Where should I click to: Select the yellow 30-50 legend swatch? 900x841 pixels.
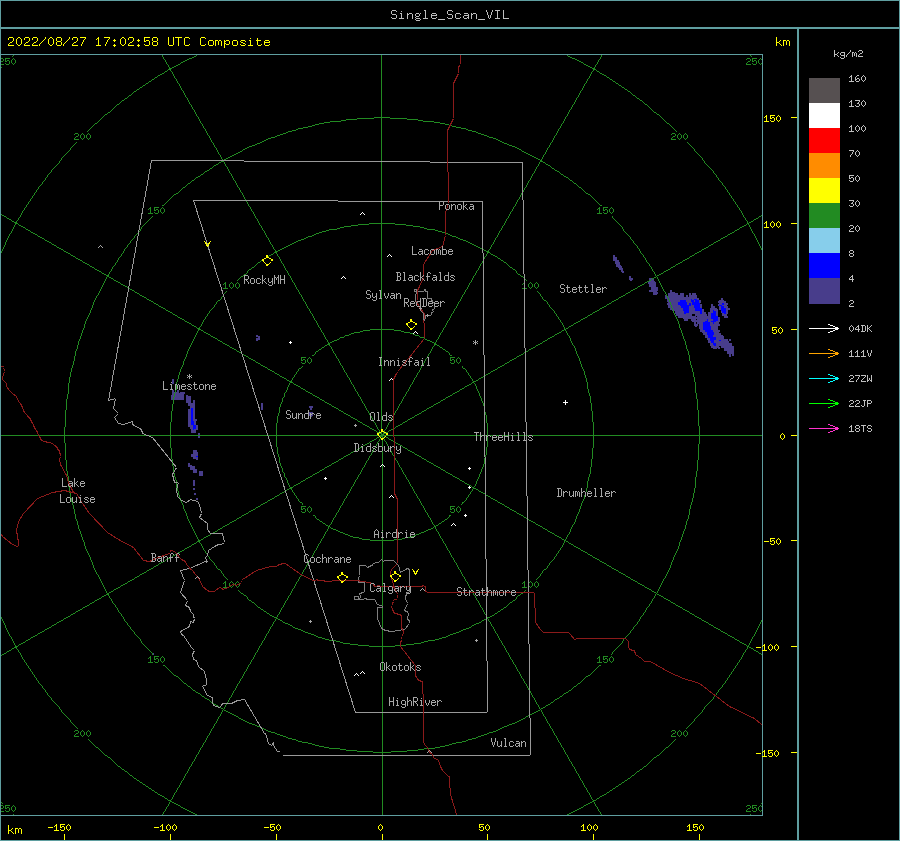click(x=824, y=191)
